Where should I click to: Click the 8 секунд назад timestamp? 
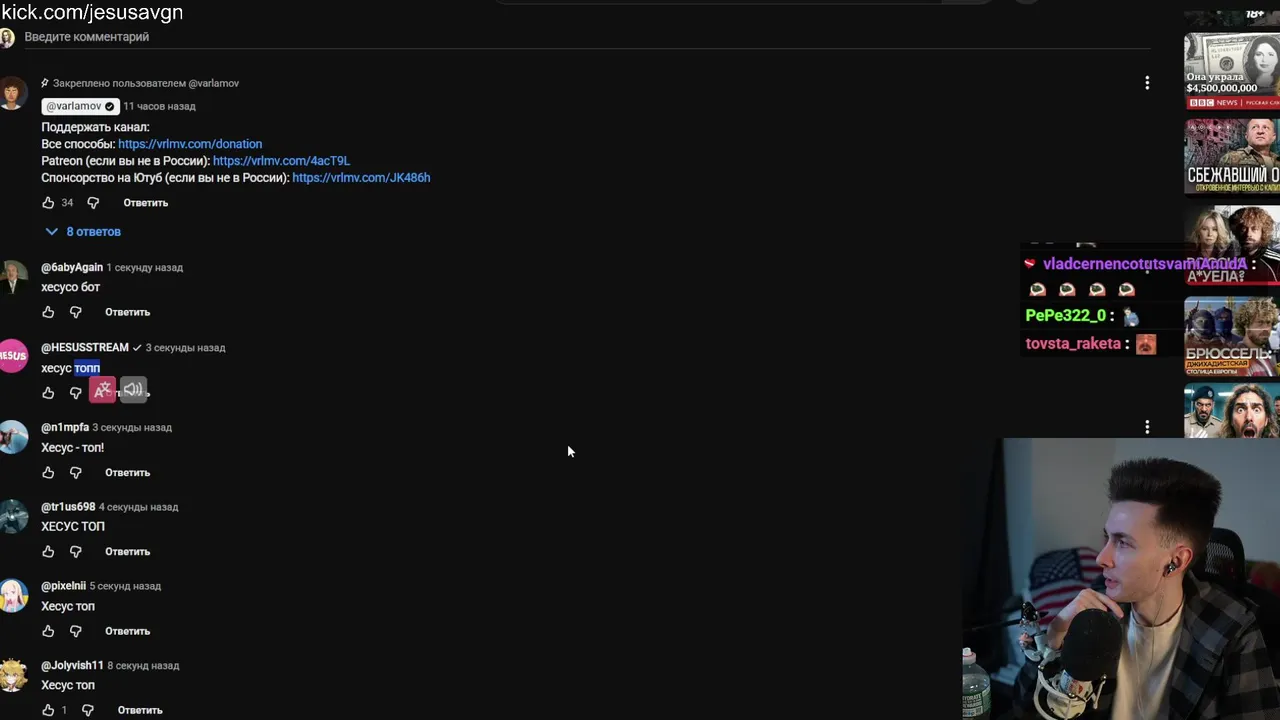point(143,665)
